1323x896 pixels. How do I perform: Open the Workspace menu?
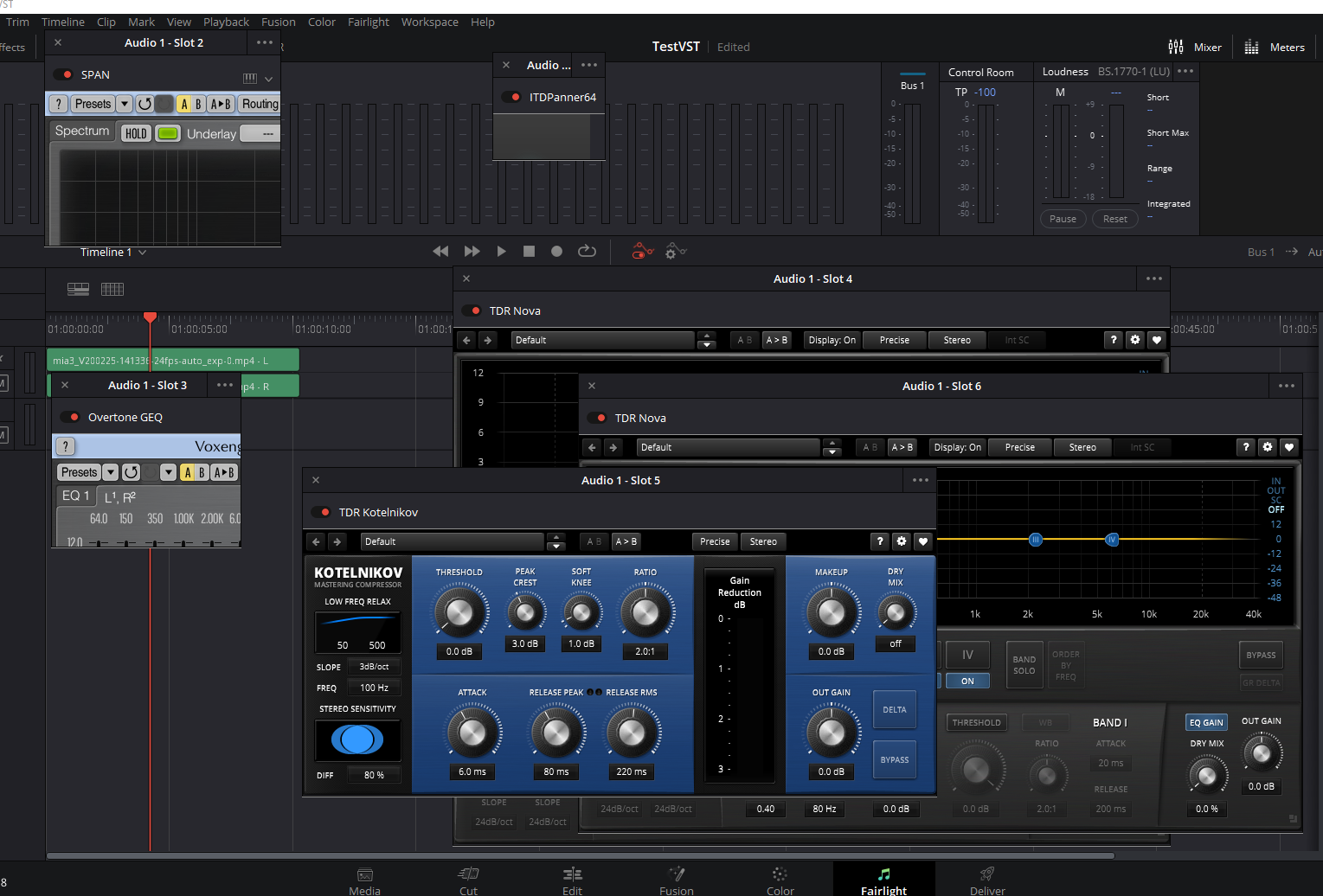429,22
